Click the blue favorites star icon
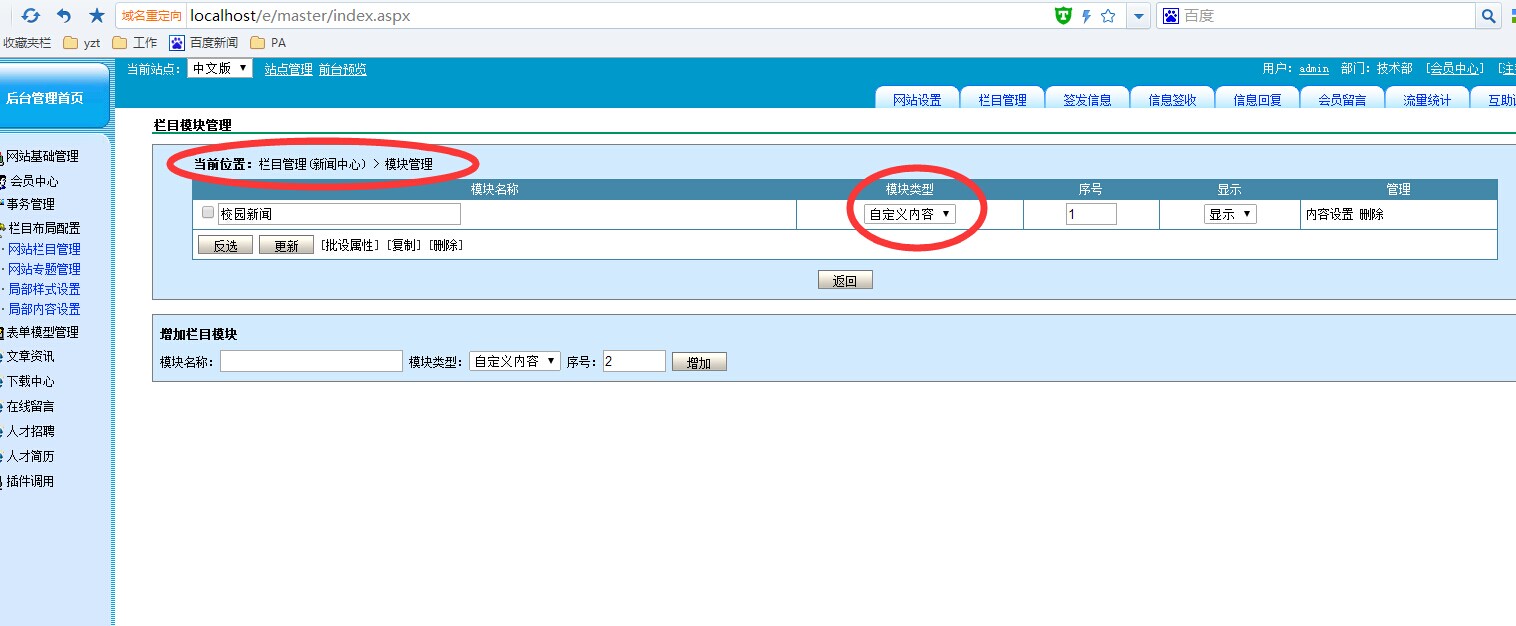 [x=97, y=16]
